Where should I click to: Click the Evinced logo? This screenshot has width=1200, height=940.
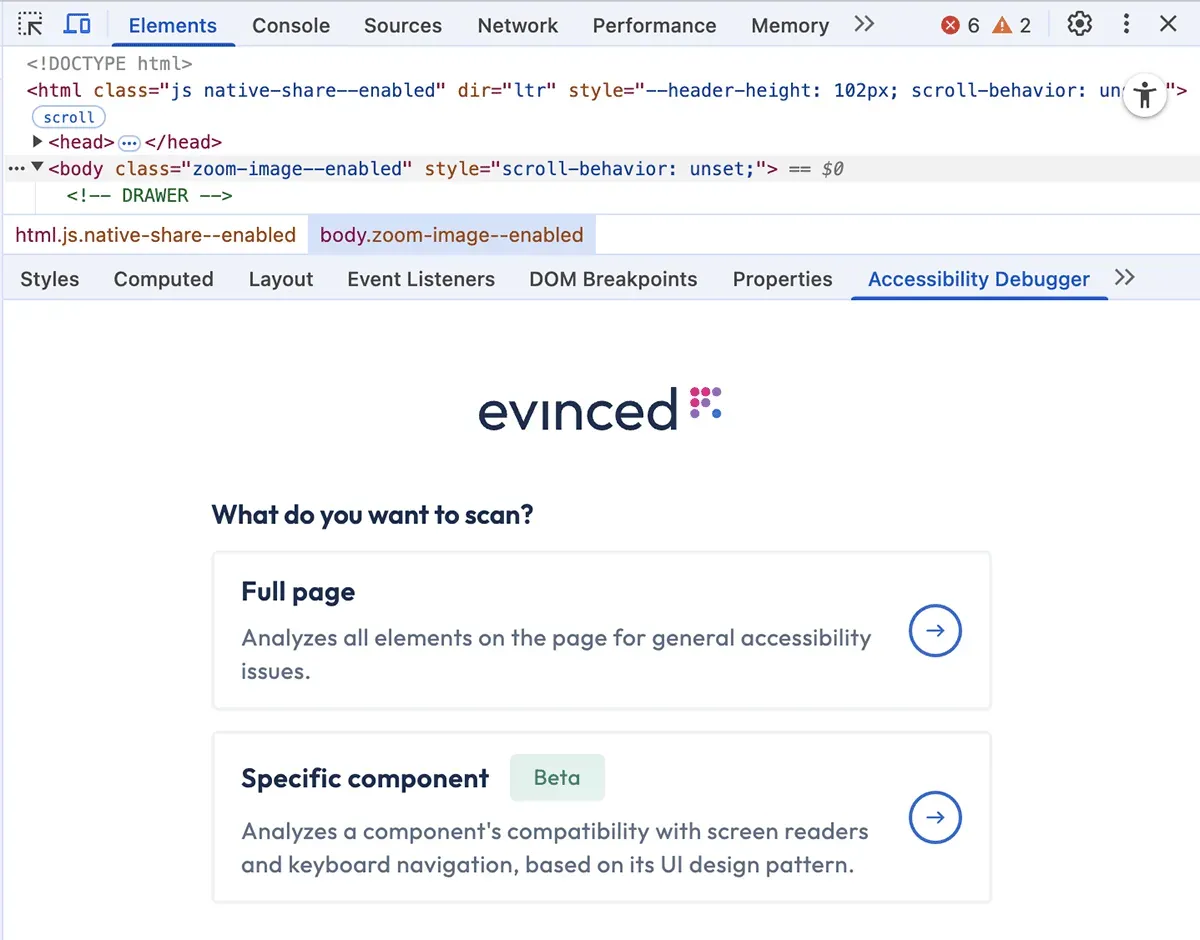coord(600,409)
